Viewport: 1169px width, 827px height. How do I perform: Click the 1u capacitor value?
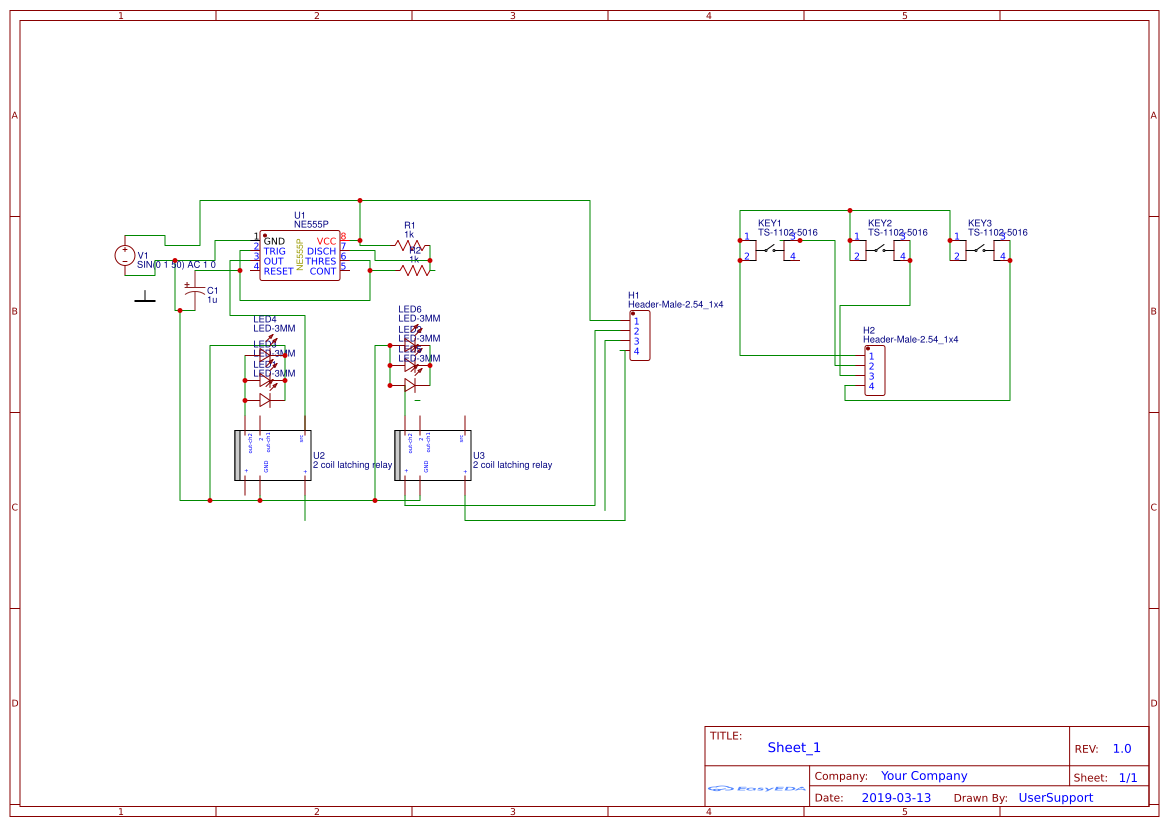click(x=212, y=300)
